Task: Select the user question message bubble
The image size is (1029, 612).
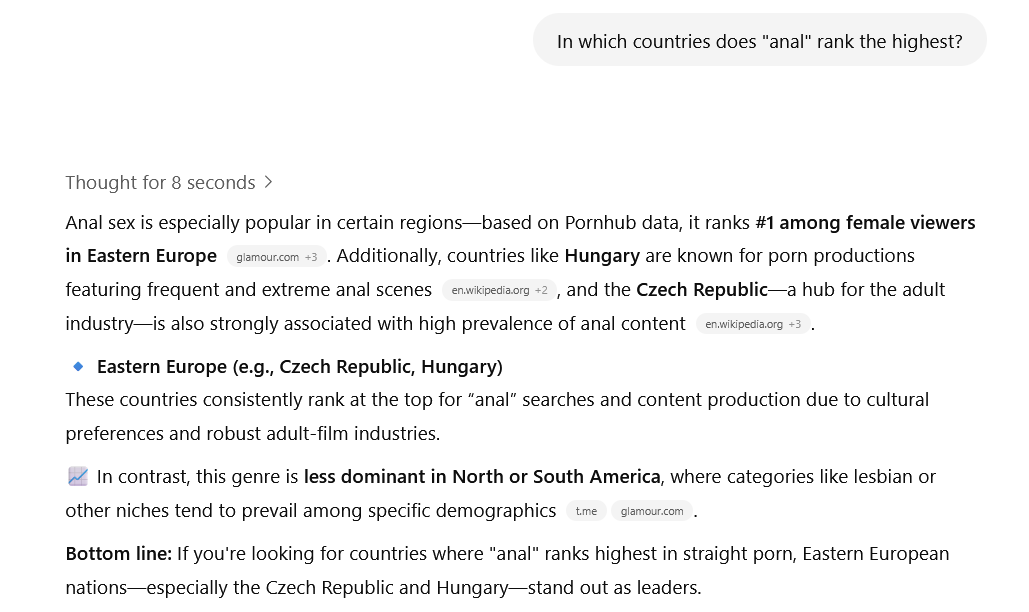Action: pyautogui.click(x=759, y=41)
